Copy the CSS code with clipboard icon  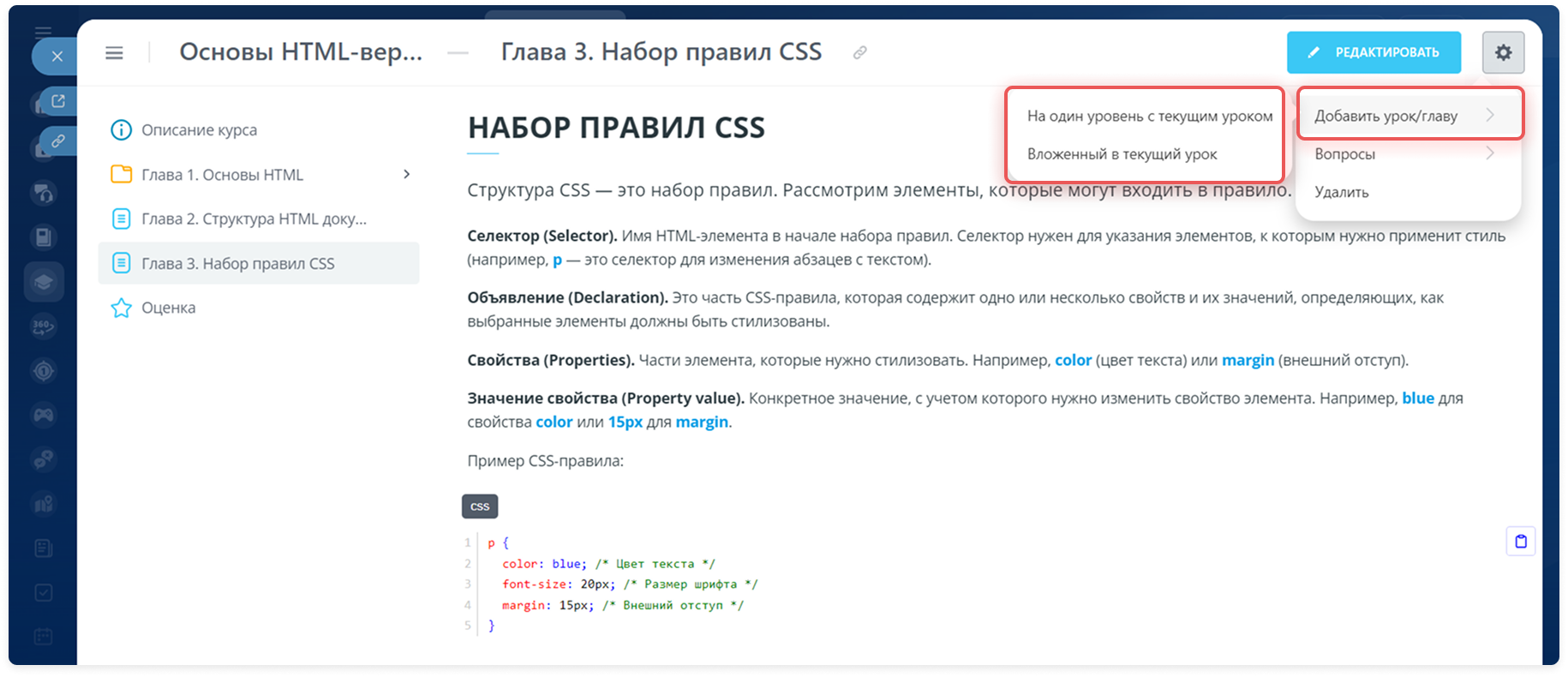(1520, 541)
